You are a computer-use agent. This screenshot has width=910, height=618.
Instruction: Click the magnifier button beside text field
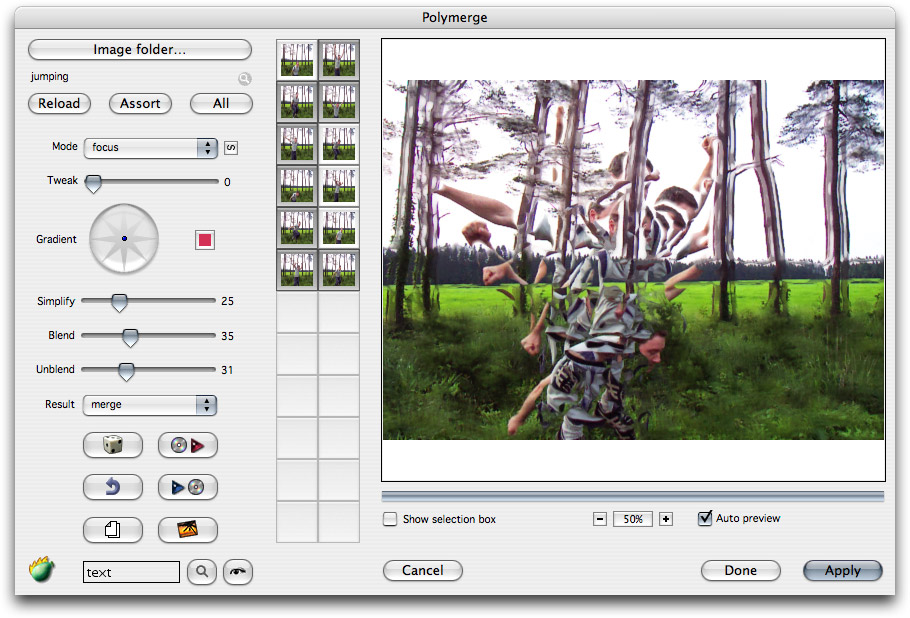coord(201,572)
